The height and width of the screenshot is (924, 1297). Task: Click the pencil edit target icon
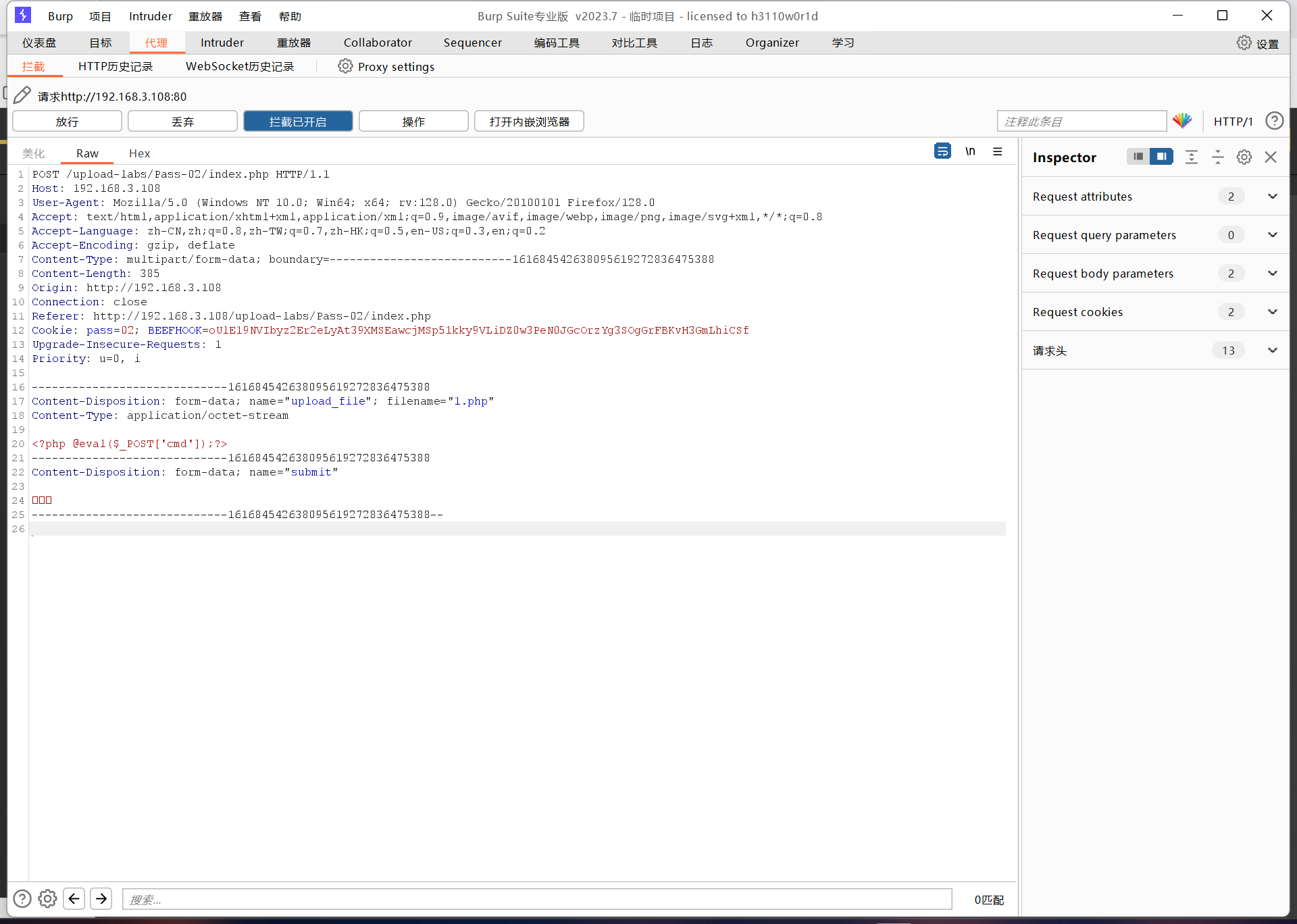22,96
